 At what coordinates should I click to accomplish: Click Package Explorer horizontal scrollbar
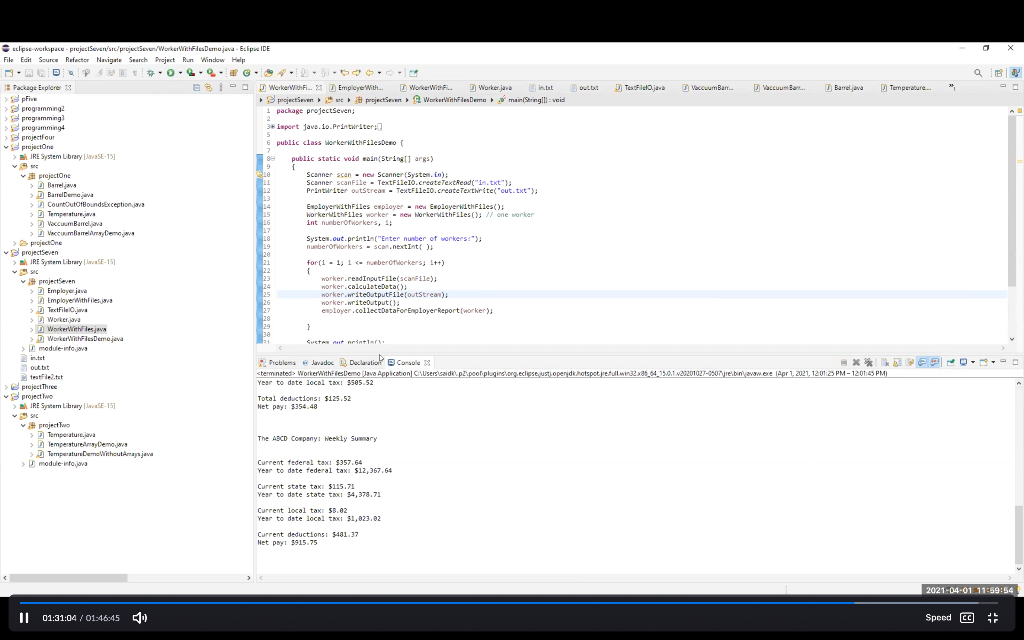[69, 577]
